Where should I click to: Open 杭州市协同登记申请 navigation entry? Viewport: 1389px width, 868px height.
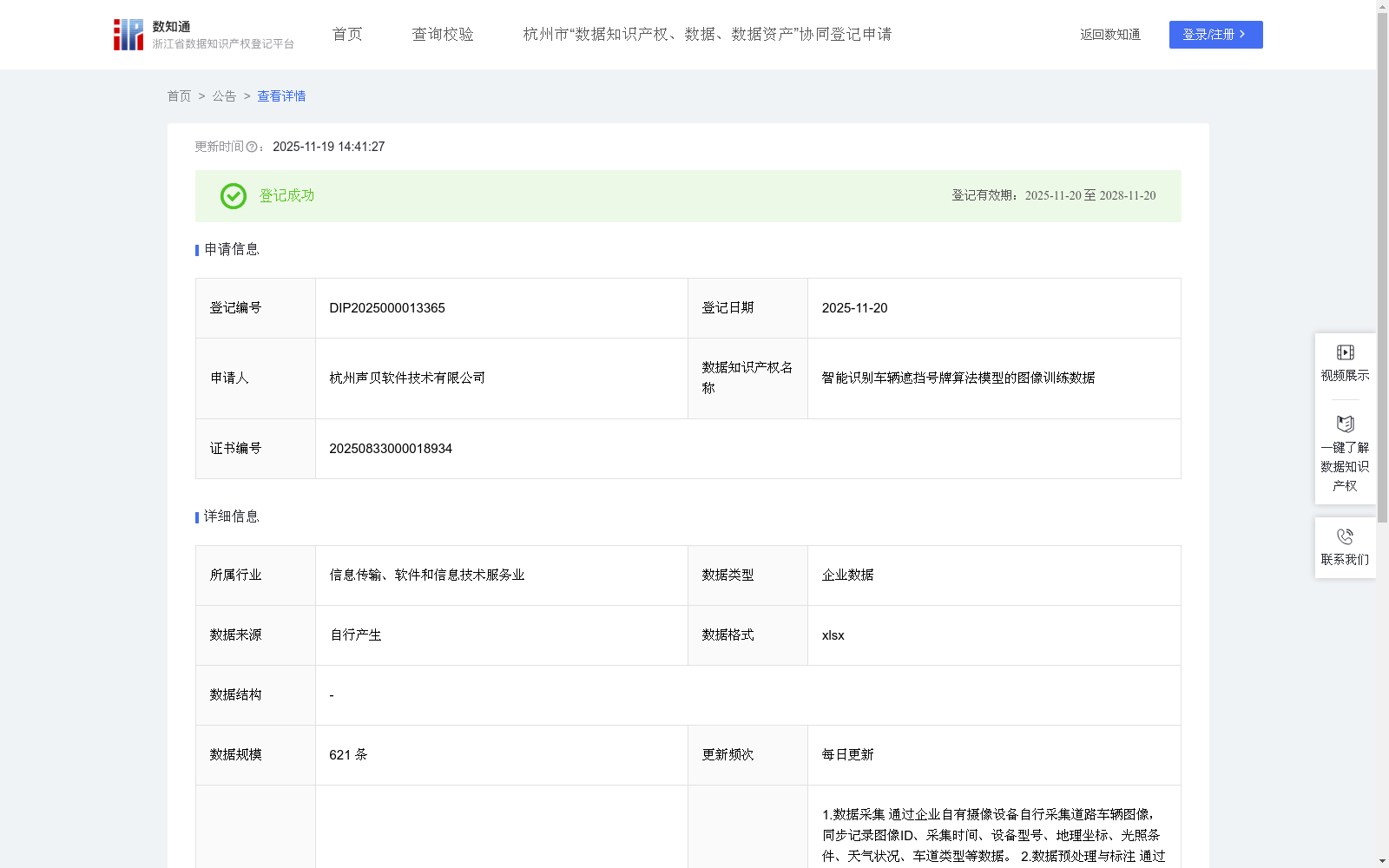coord(708,34)
